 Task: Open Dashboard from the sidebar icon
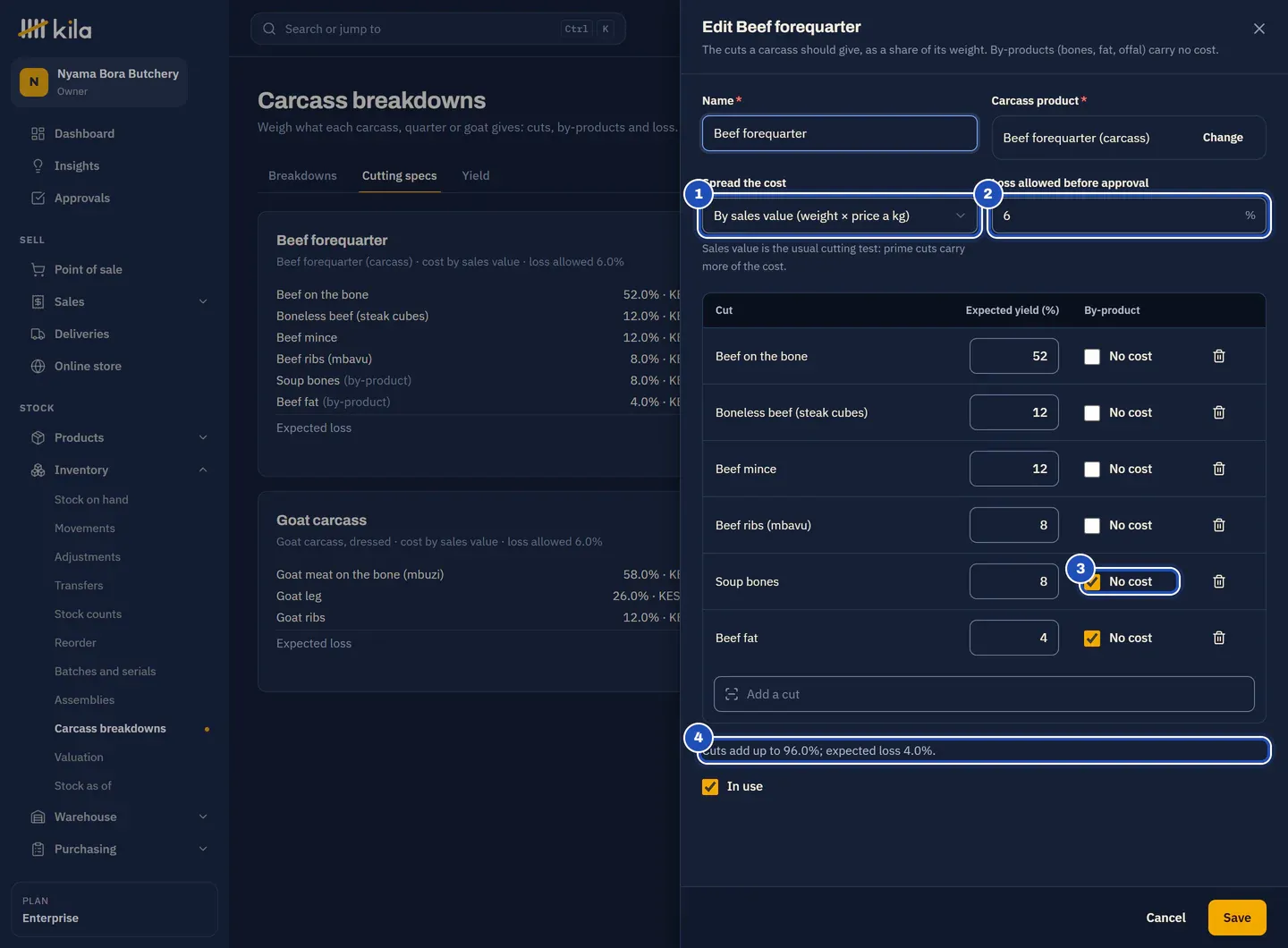point(38,133)
